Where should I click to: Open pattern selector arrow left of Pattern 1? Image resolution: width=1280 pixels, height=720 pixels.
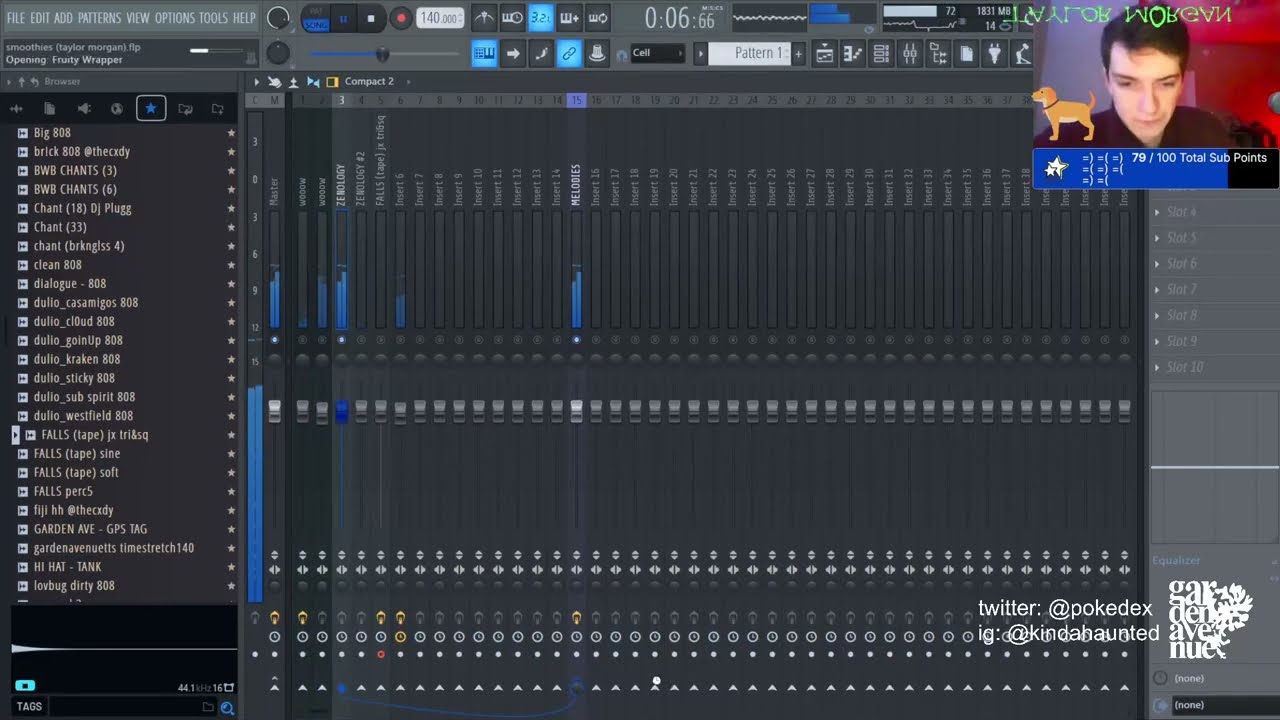pyautogui.click(x=700, y=54)
